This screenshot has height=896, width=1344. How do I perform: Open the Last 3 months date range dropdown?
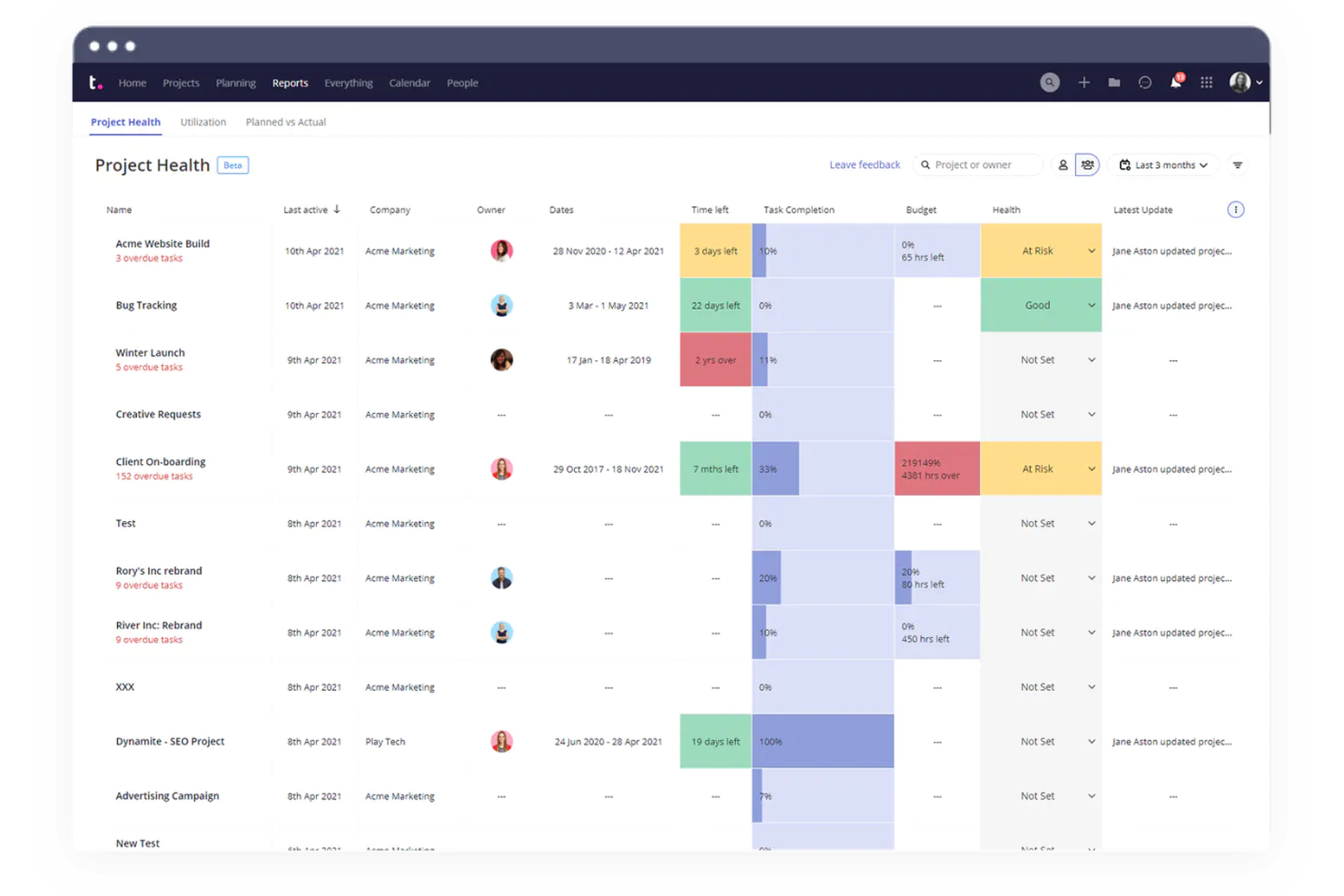[1162, 164]
